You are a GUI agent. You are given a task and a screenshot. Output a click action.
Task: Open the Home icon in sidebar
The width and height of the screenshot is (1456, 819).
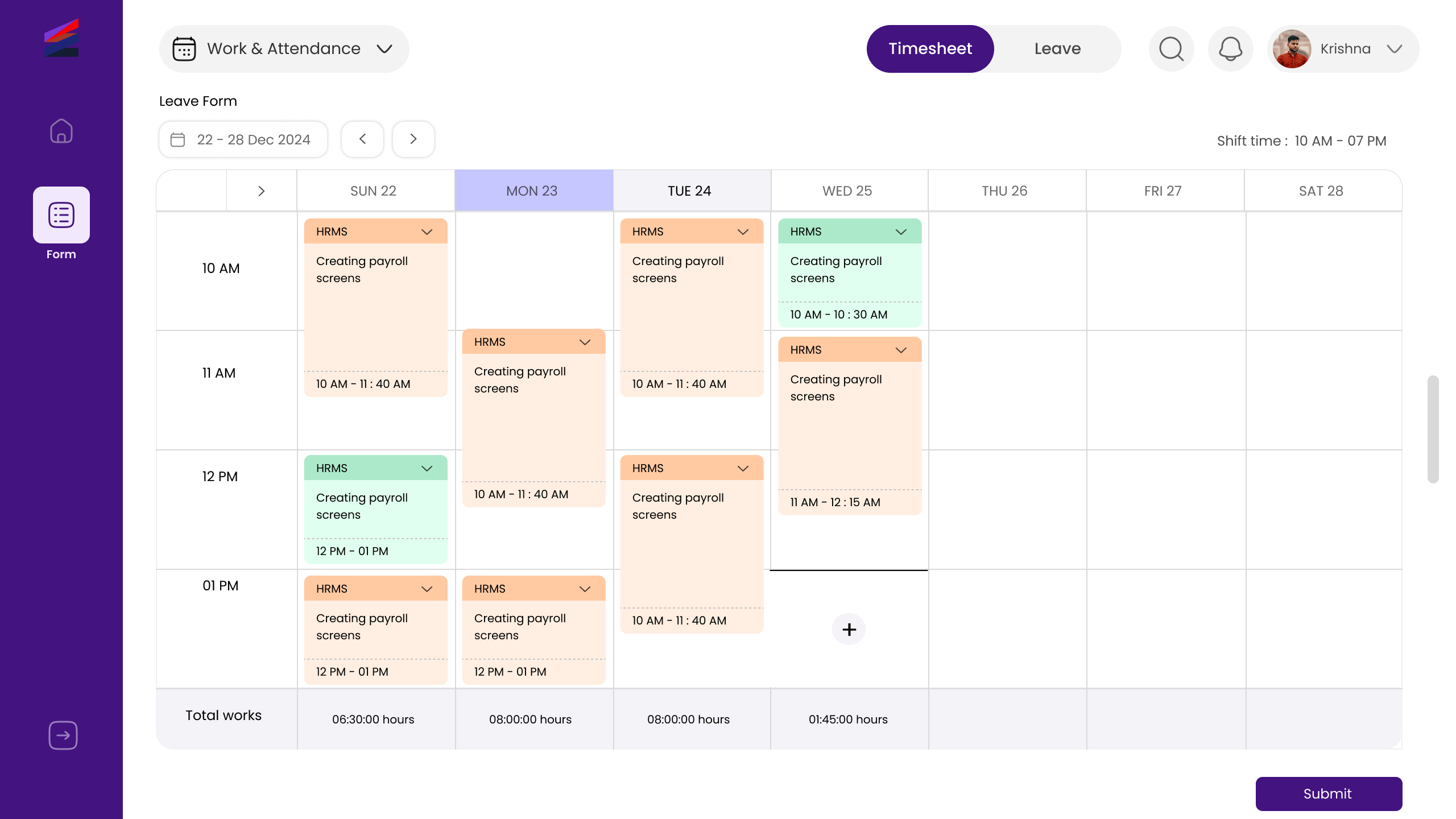(61, 131)
